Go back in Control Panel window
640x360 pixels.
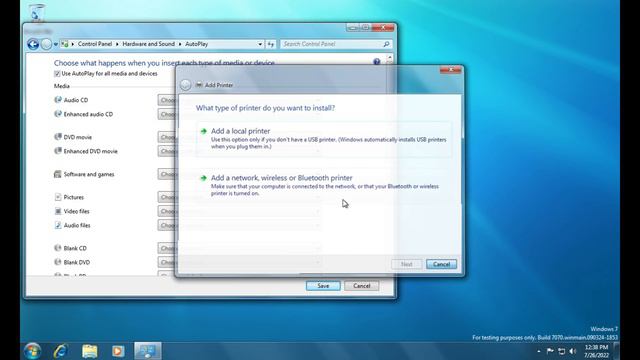pos(33,44)
